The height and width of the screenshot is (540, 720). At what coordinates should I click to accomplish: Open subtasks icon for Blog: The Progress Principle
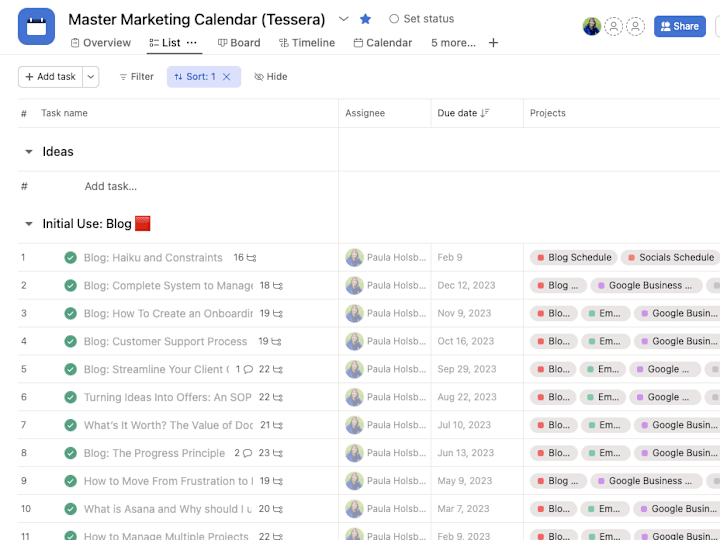click(278, 453)
